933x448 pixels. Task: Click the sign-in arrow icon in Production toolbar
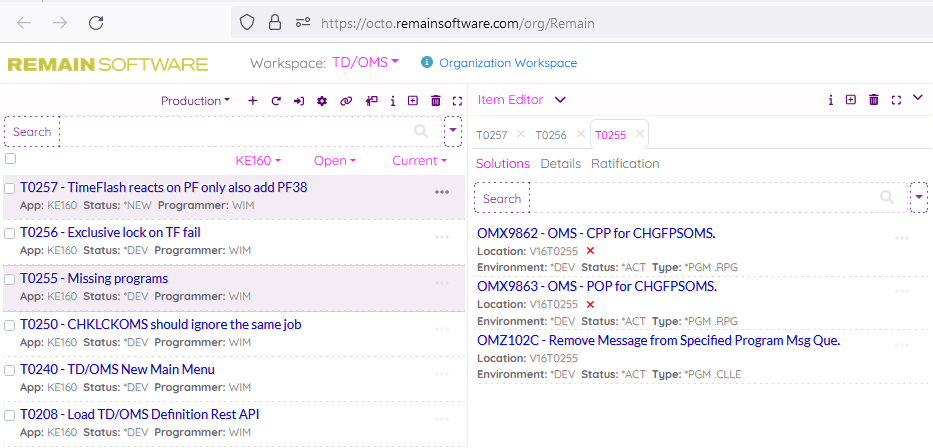tap(299, 101)
